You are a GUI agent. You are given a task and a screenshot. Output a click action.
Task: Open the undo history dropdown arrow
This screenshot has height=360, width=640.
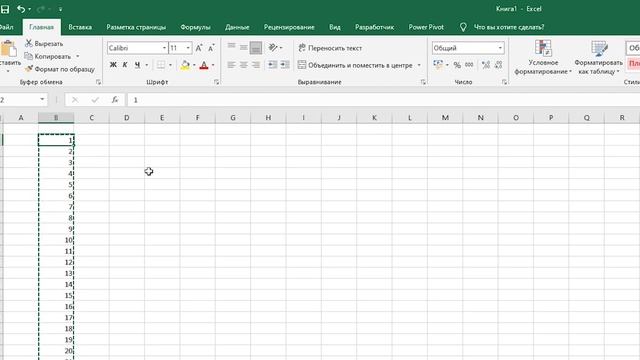[x=30, y=9]
